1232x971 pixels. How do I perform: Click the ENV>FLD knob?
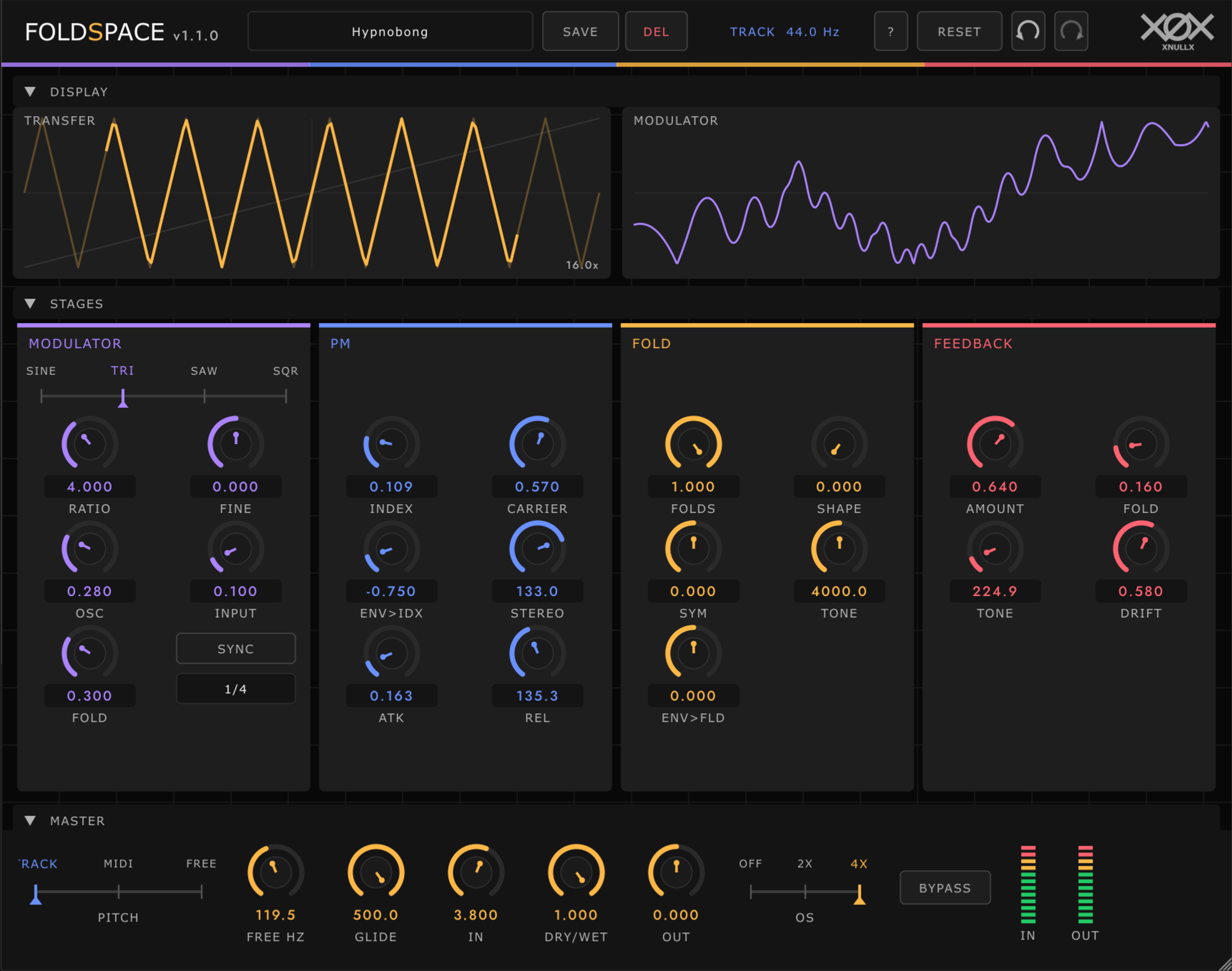pyautogui.click(x=693, y=653)
